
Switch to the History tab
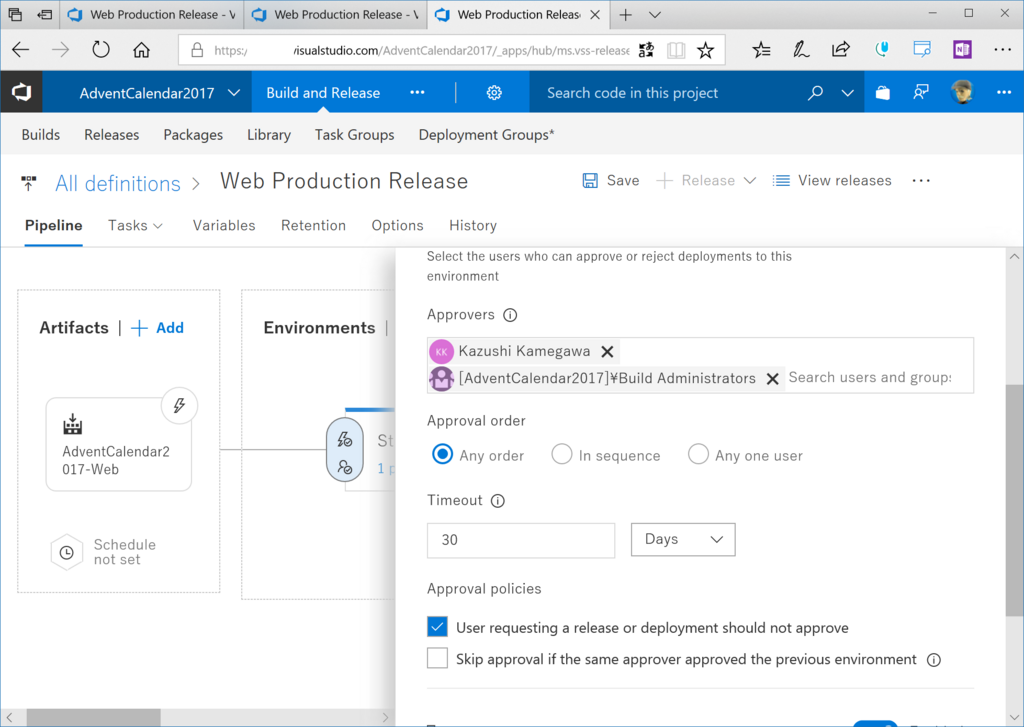tap(473, 225)
